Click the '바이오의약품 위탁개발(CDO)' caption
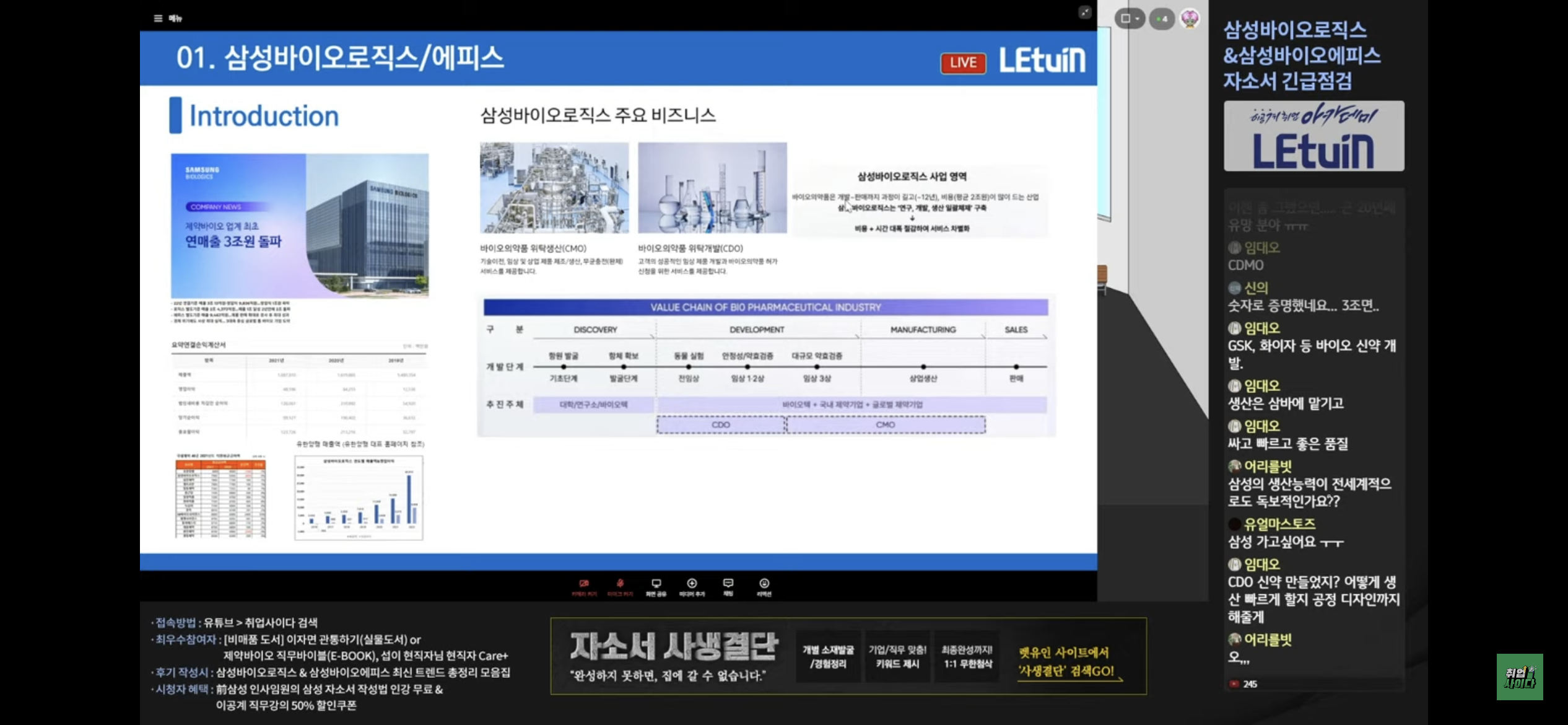 [x=690, y=248]
